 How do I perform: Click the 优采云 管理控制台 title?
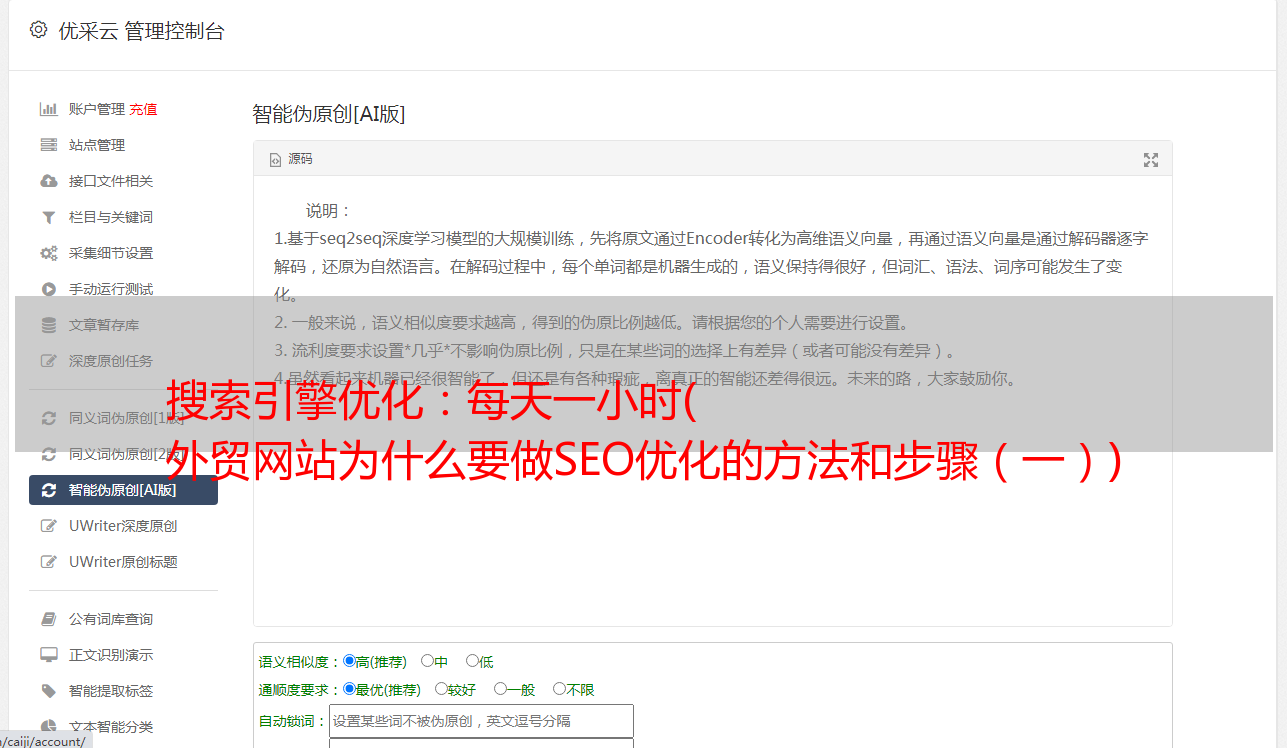141,31
